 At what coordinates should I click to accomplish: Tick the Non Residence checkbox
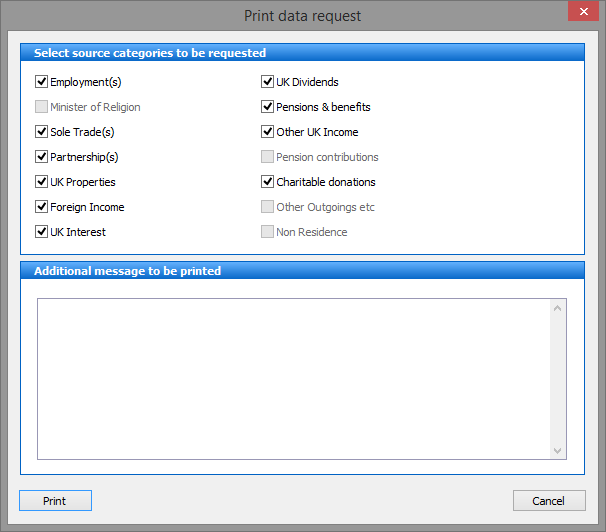(x=267, y=231)
